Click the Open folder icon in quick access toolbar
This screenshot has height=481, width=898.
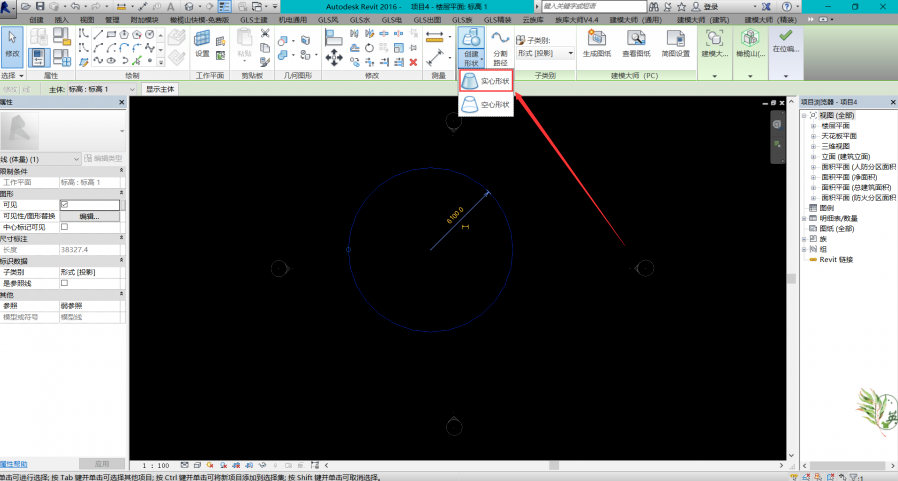pos(25,6)
